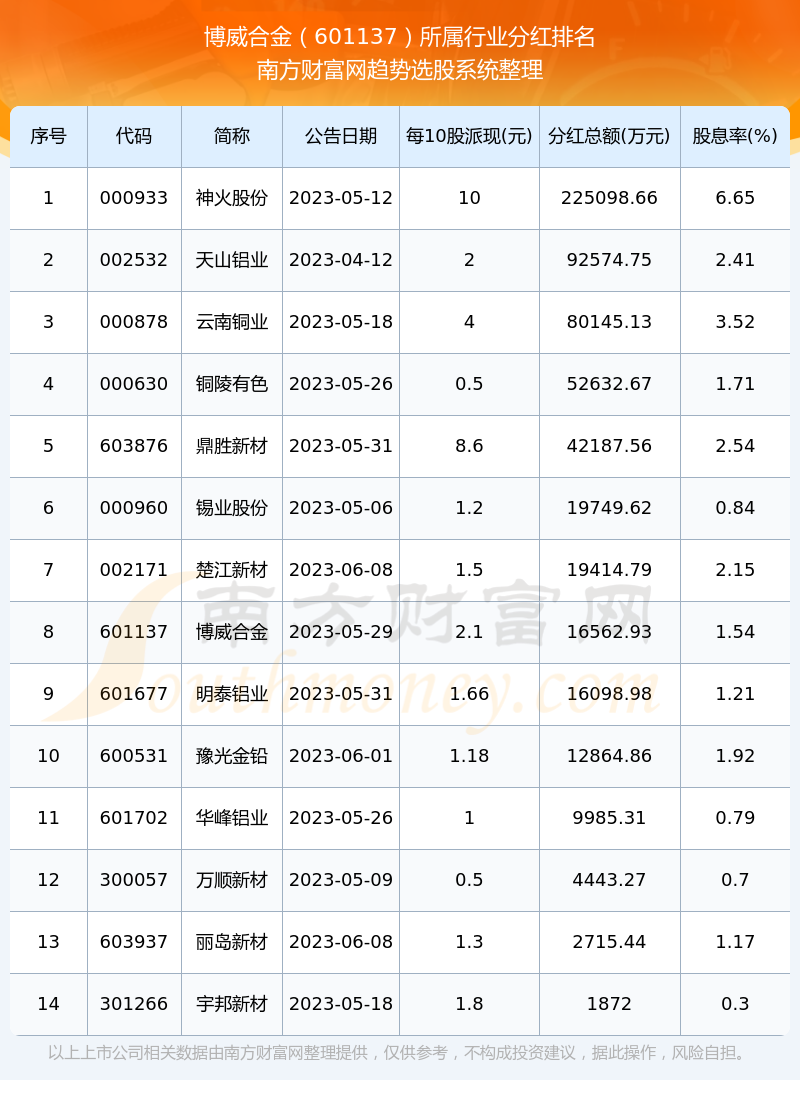Open the 宇邦新材 entry
This screenshot has height=1102, width=800.
point(232,1004)
